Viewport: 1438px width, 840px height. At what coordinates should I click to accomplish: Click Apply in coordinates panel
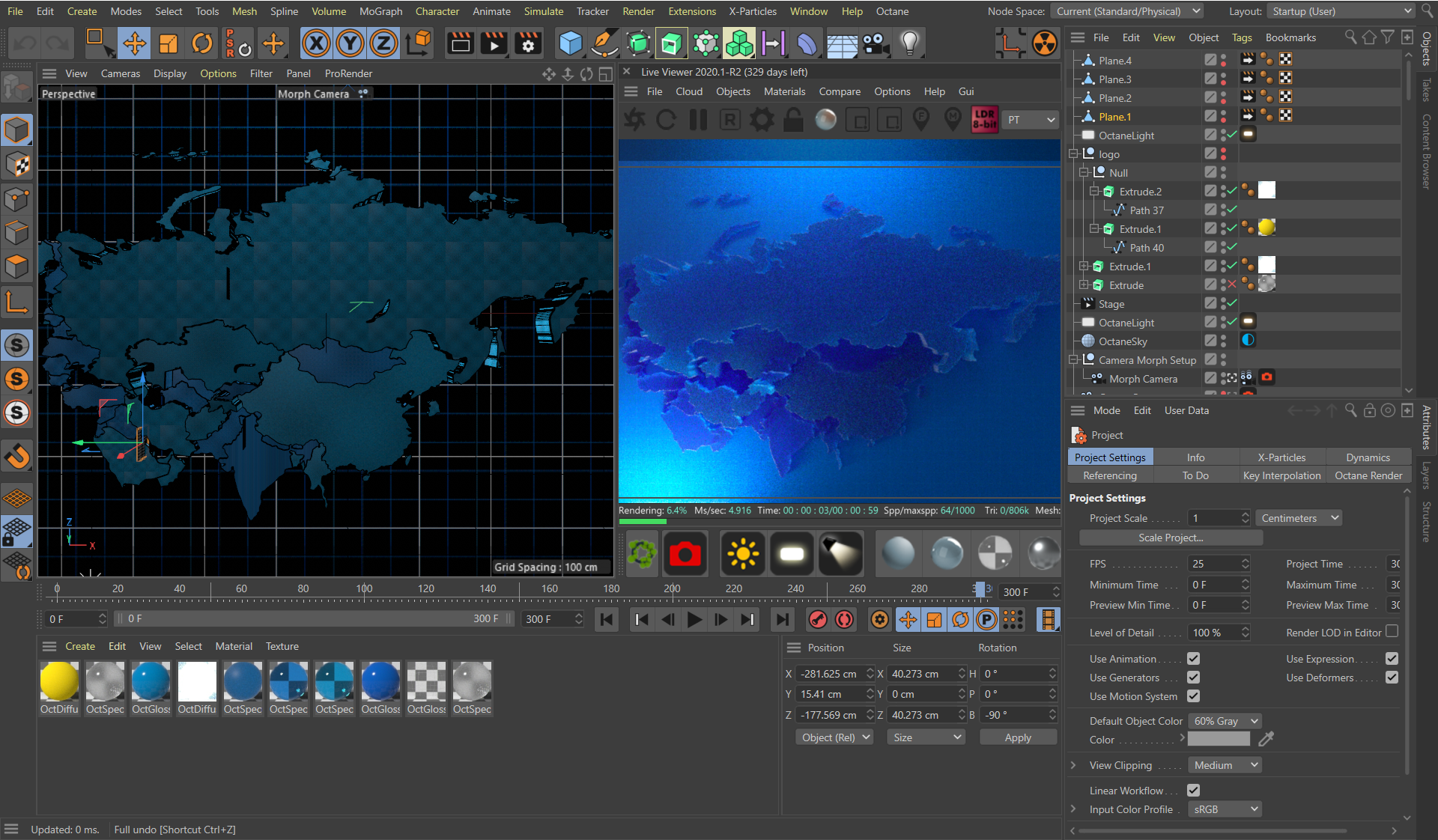[x=1017, y=737]
